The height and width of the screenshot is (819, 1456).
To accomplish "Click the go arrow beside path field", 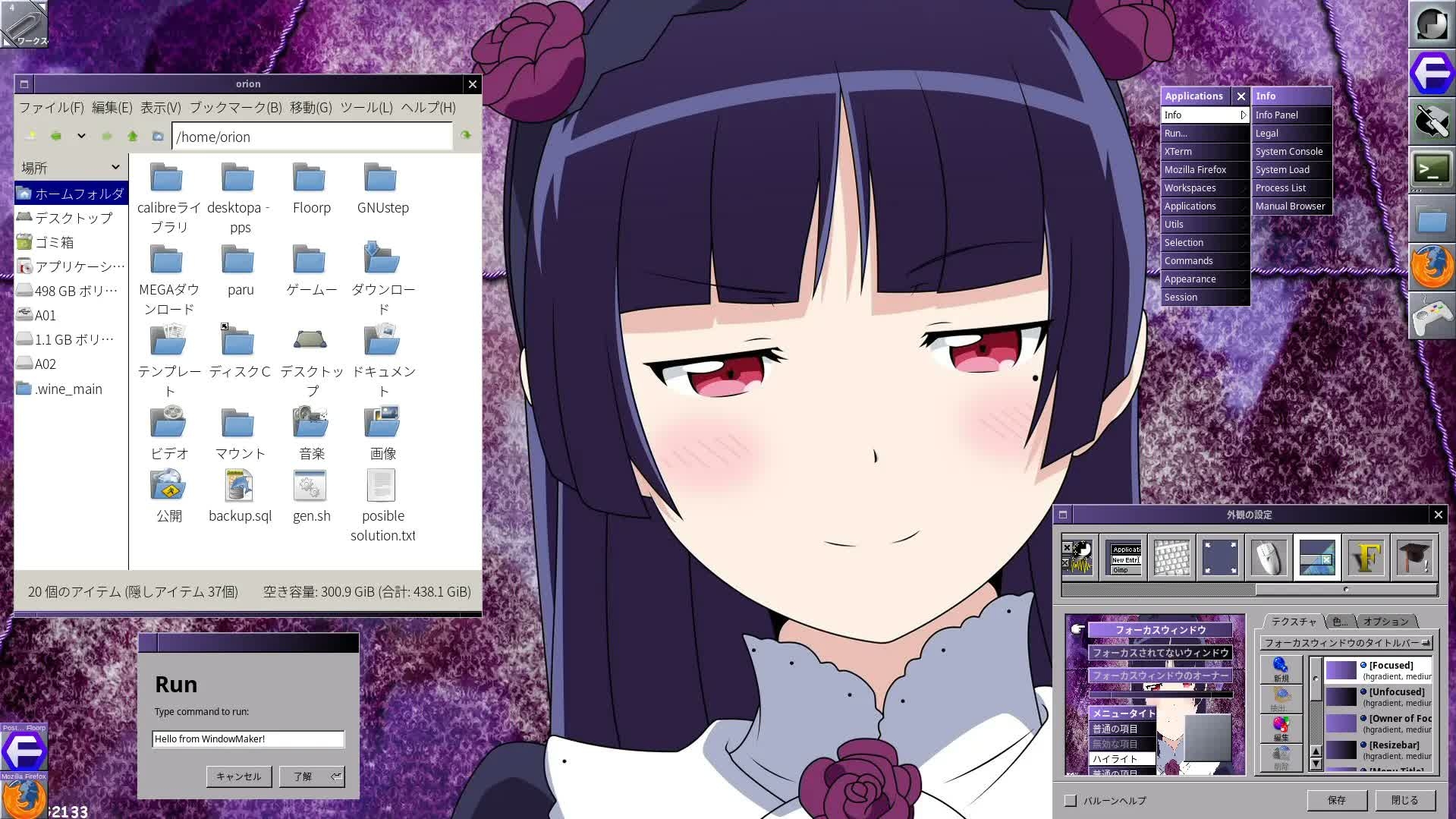I will pyautogui.click(x=465, y=136).
